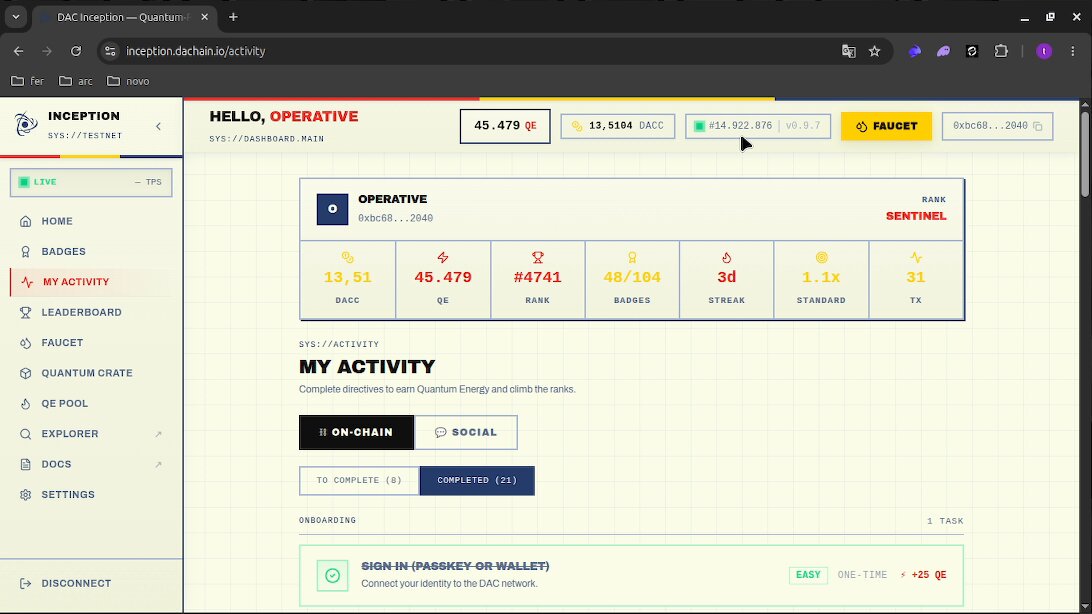Click the #4741 rank value

tap(538, 277)
